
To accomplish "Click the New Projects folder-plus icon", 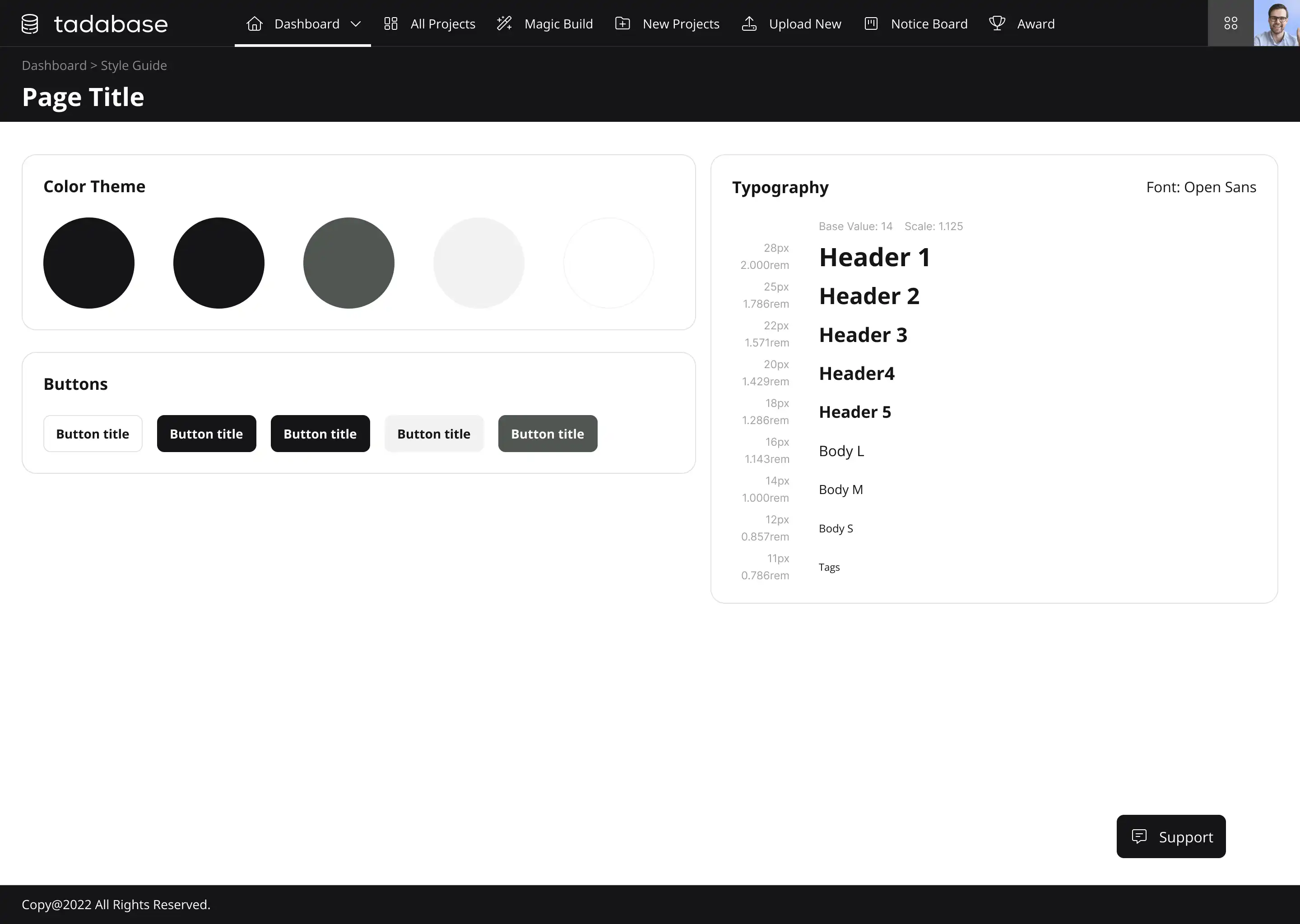I will [x=622, y=23].
